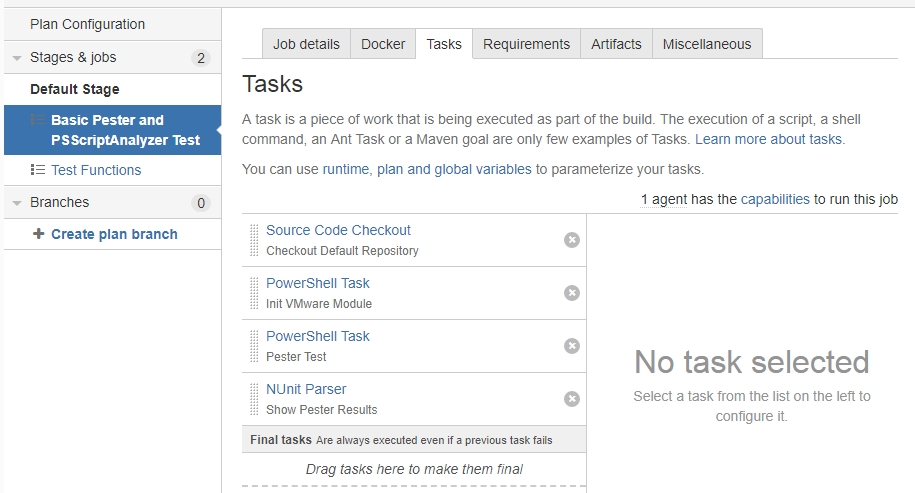The width and height of the screenshot is (915, 493).
Task: Remove the Pester Test PowerShell task
Action: [x=572, y=346]
